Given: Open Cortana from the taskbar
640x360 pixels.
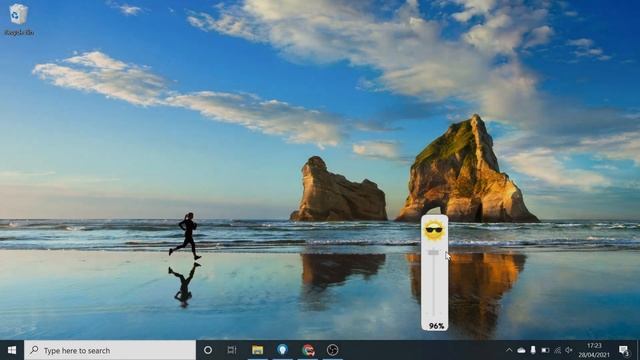Looking at the screenshot, I should 208,350.
